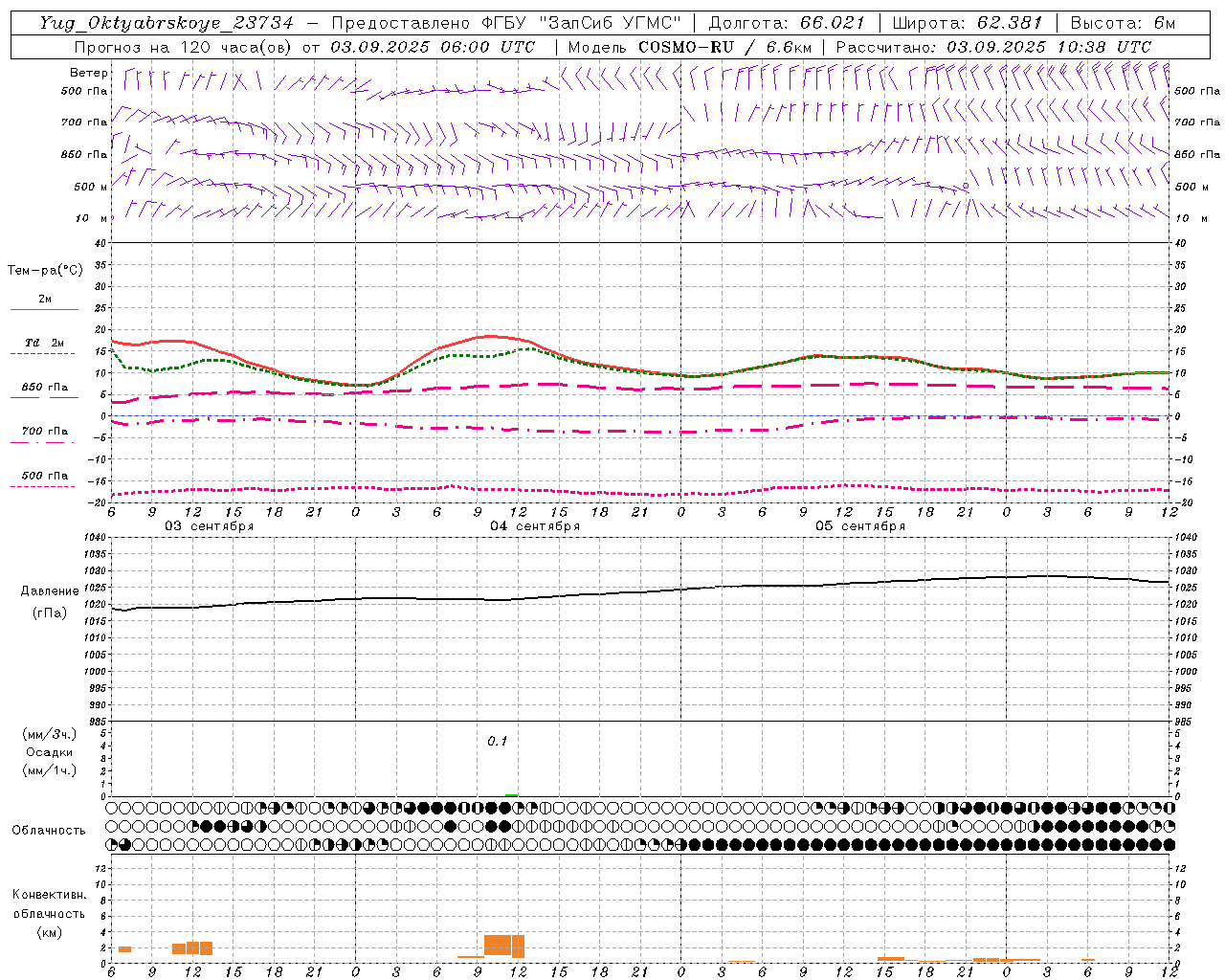Screen dimensions: 1225x980
Task: Click the Ветер wind panel label
Action: pos(89,73)
